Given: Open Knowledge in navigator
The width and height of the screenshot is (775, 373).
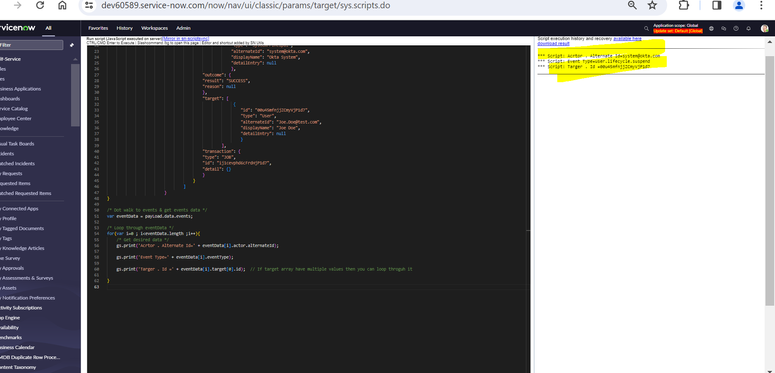Looking at the screenshot, I should click(x=9, y=128).
